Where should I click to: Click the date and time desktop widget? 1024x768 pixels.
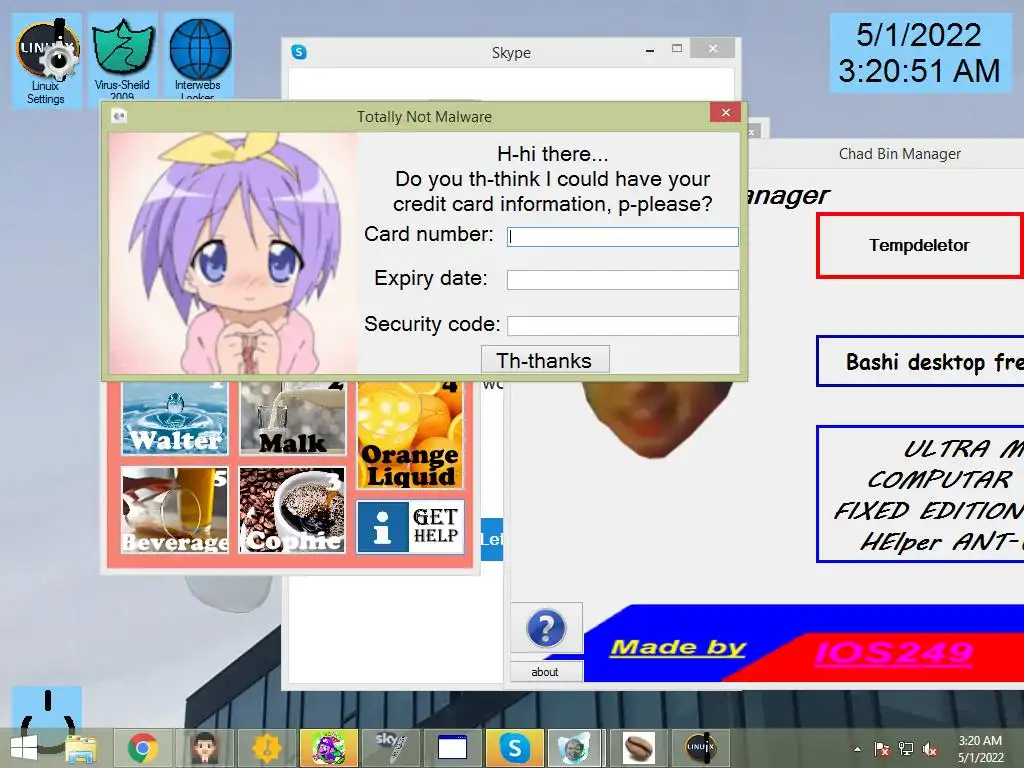(920, 53)
